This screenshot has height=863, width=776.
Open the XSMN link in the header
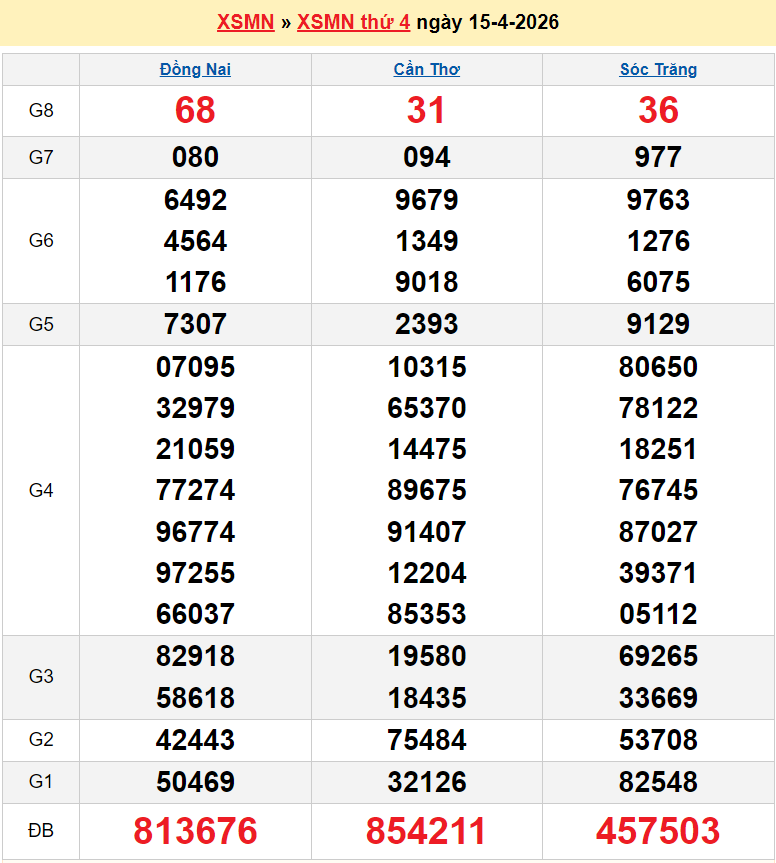tap(245, 22)
